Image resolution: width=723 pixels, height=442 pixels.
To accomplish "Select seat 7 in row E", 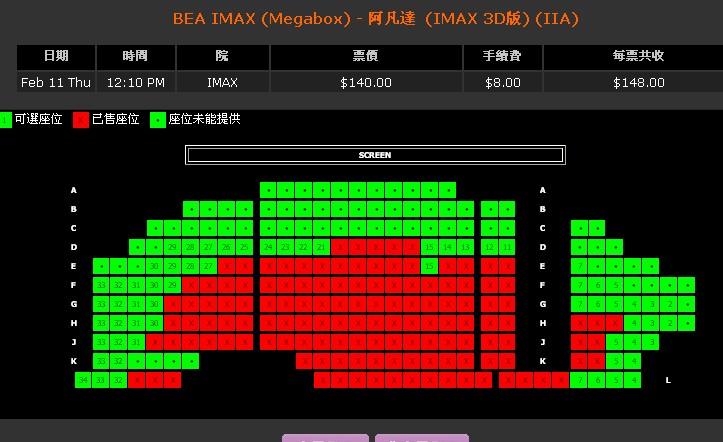I will 580,266.
